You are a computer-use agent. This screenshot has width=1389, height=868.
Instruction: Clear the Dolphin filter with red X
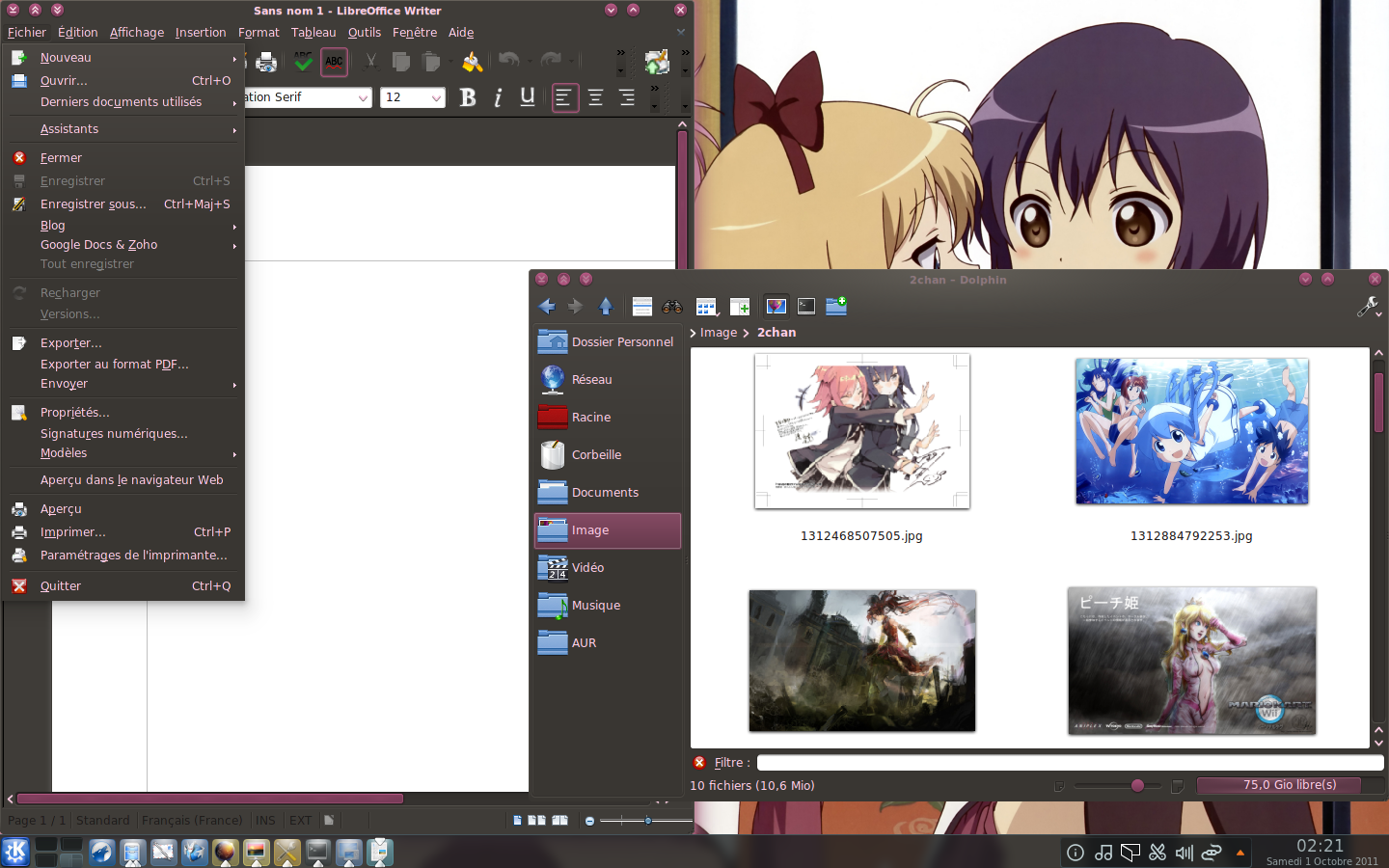click(x=700, y=762)
